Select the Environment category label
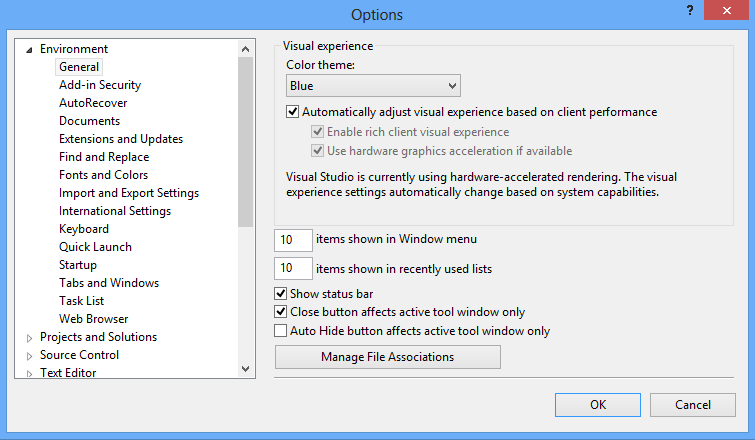This screenshot has height=440, width=755. coord(74,49)
